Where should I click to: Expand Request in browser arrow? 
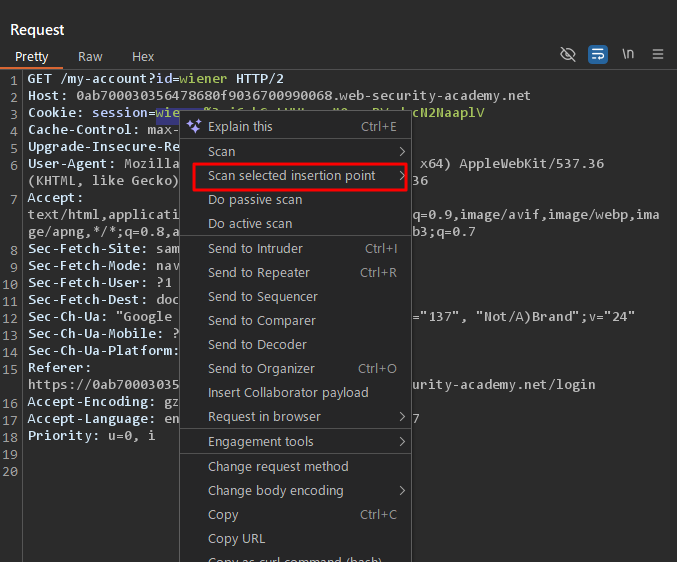pos(402,417)
